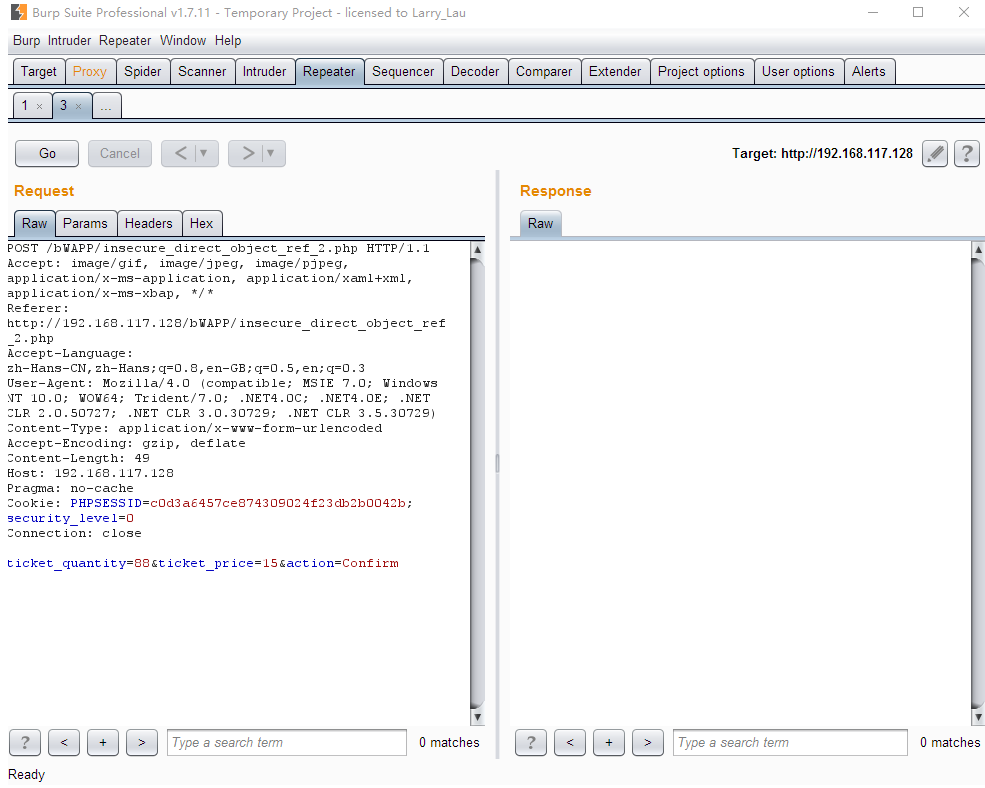985x788 pixels.
Task: Click response pane scroll up arrow
Action: (x=978, y=249)
